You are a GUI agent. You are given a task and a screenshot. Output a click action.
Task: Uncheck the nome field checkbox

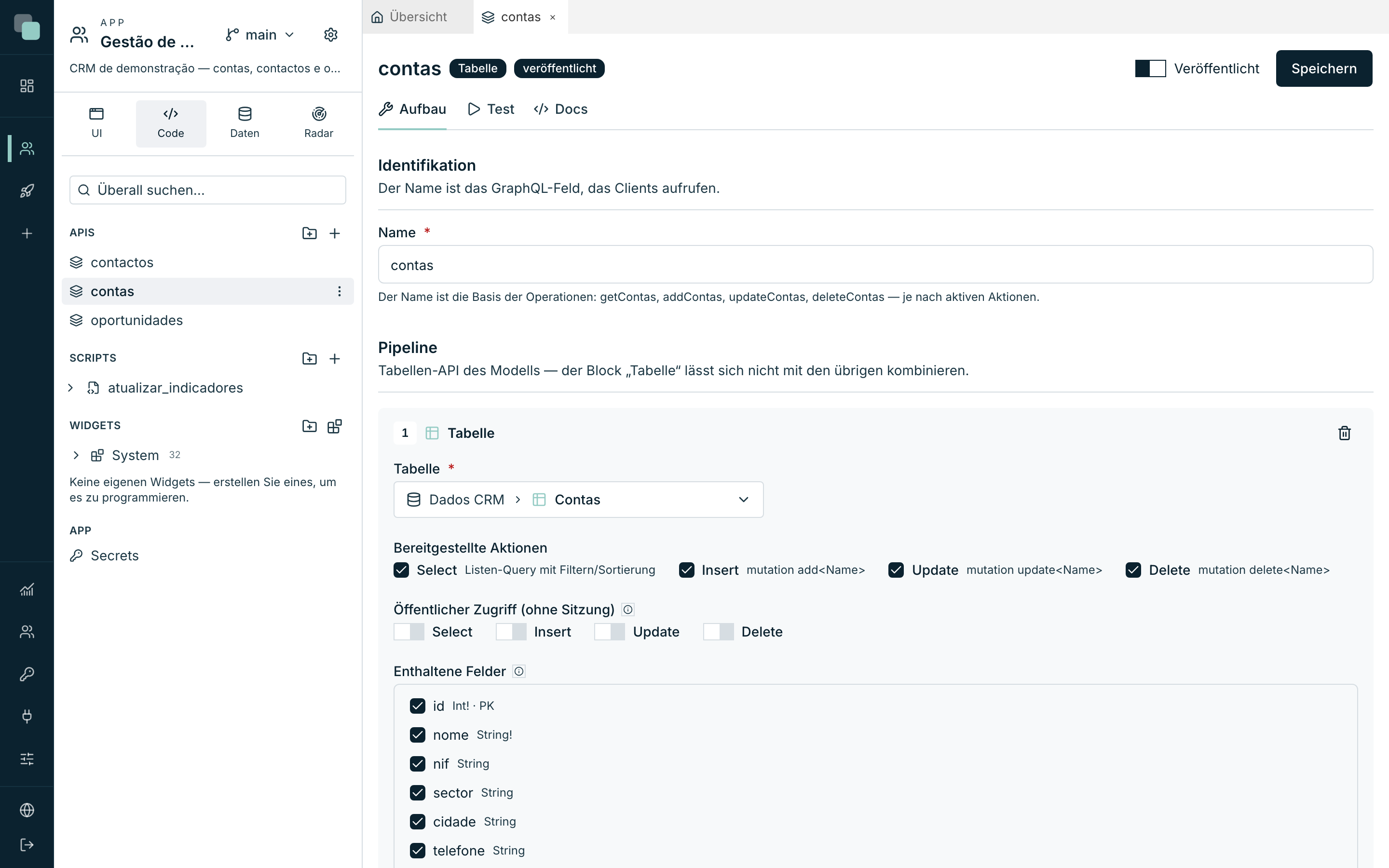click(417, 735)
